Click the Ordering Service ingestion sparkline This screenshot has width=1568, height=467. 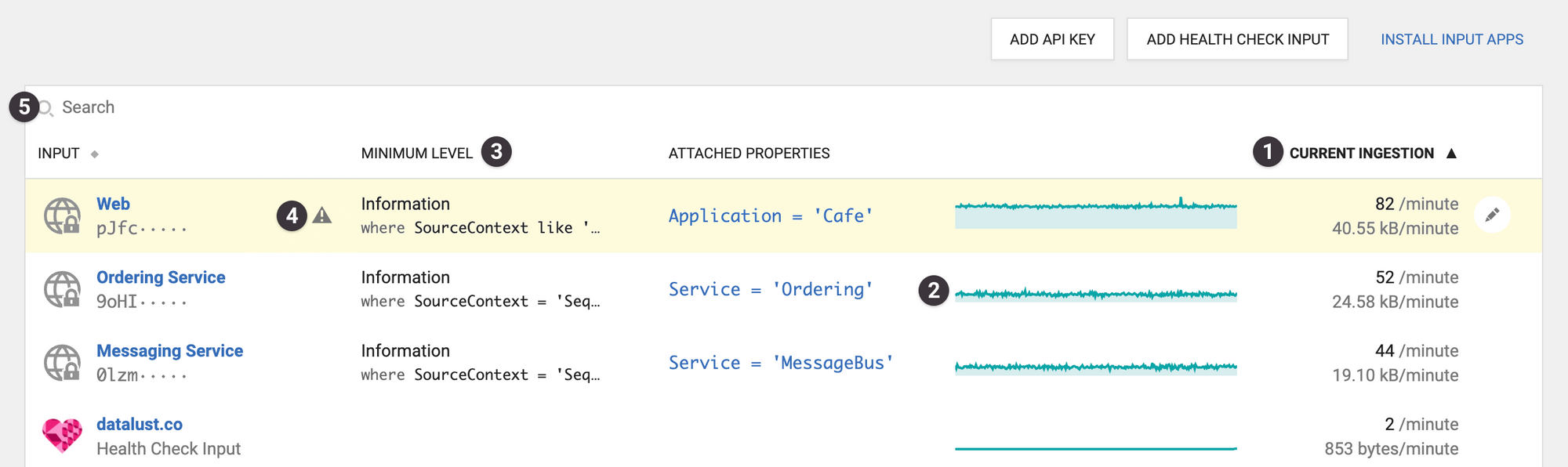point(1096,295)
